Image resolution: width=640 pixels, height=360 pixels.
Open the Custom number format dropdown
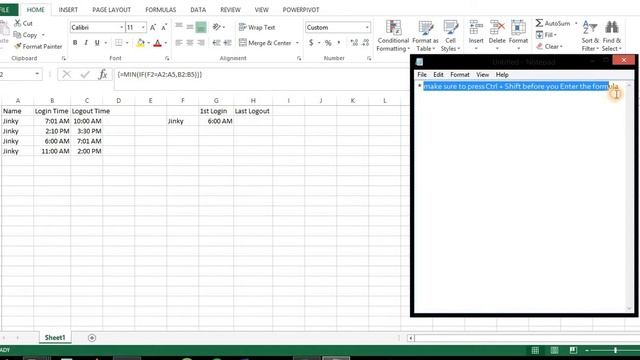pos(367,27)
